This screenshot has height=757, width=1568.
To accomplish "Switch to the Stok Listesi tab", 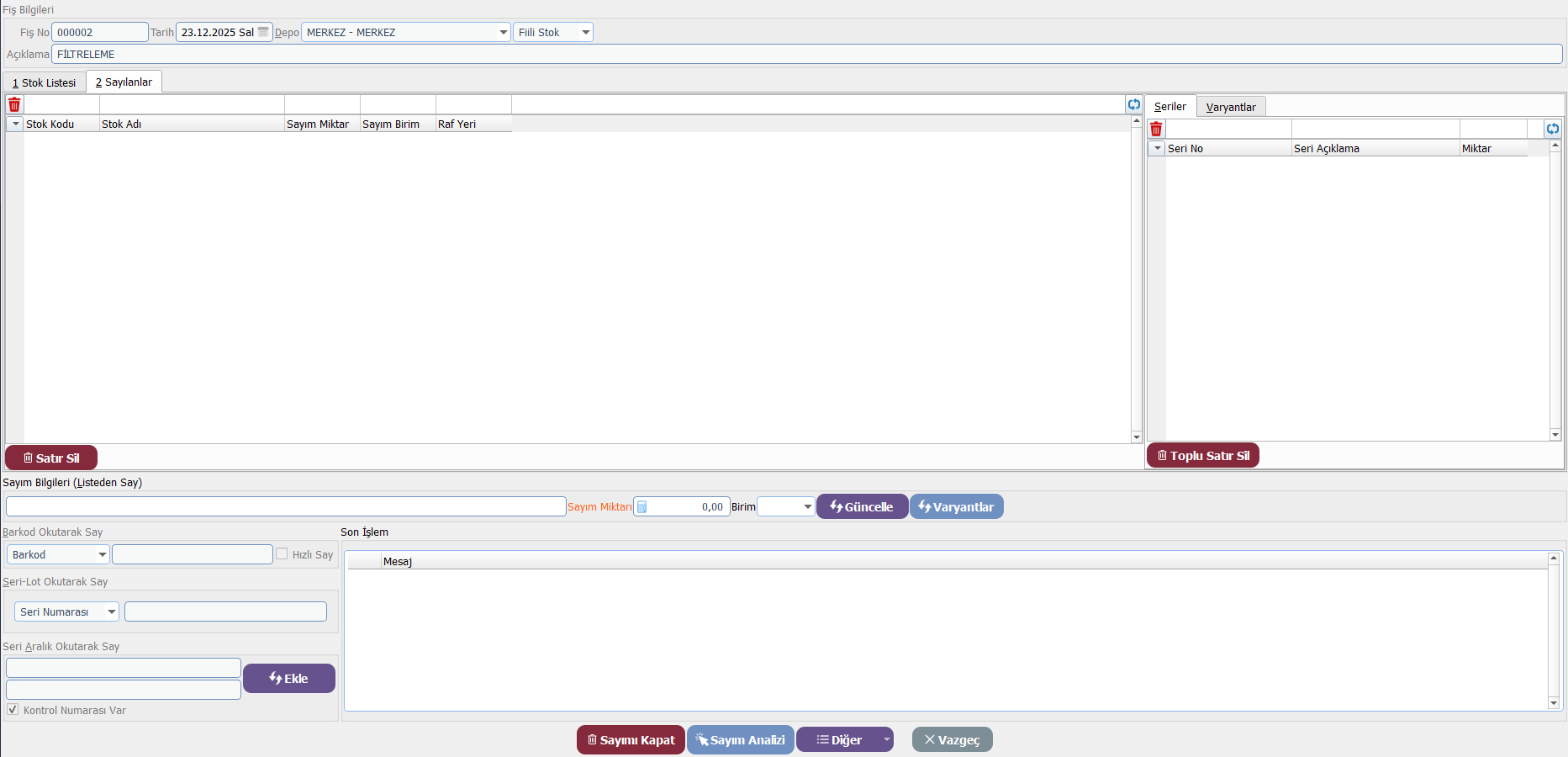I will [x=45, y=82].
